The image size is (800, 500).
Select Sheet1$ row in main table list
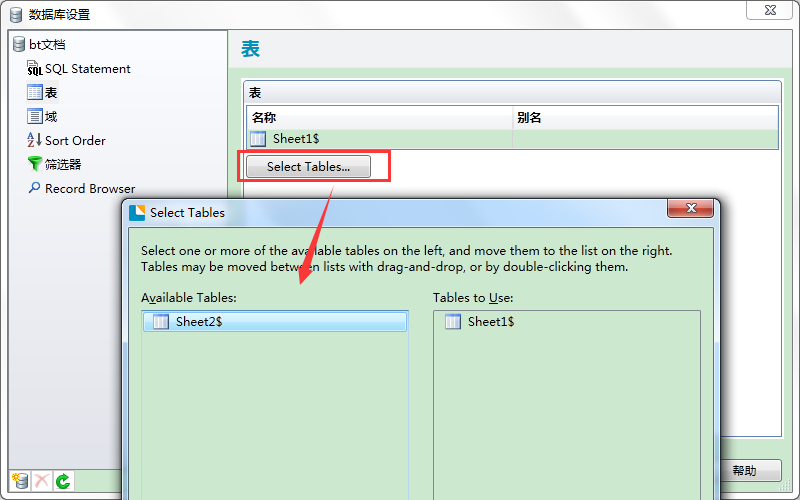coord(512,139)
